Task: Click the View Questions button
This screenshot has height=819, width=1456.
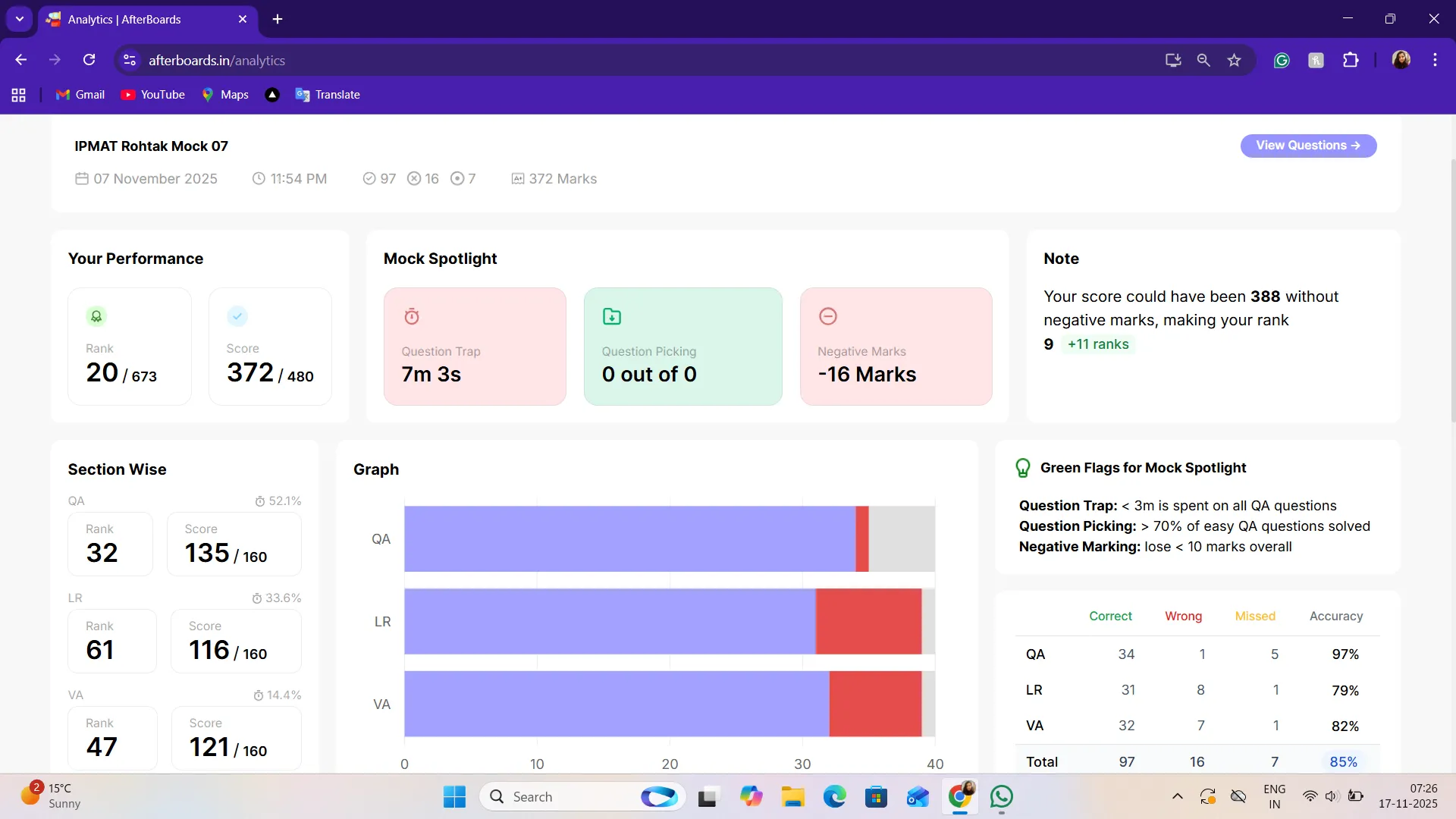Action: pyautogui.click(x=1308, y=146)
